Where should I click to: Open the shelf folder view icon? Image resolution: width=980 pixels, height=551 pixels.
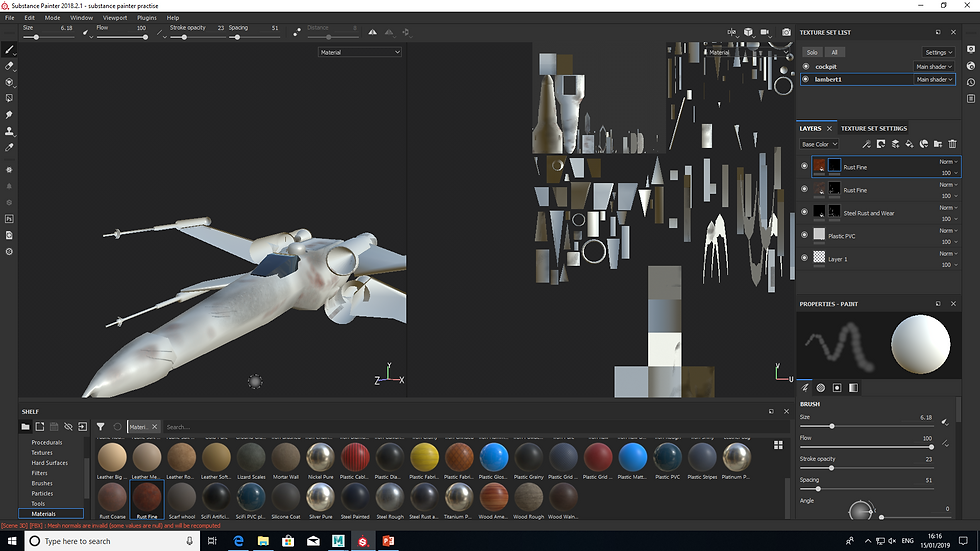25,427
